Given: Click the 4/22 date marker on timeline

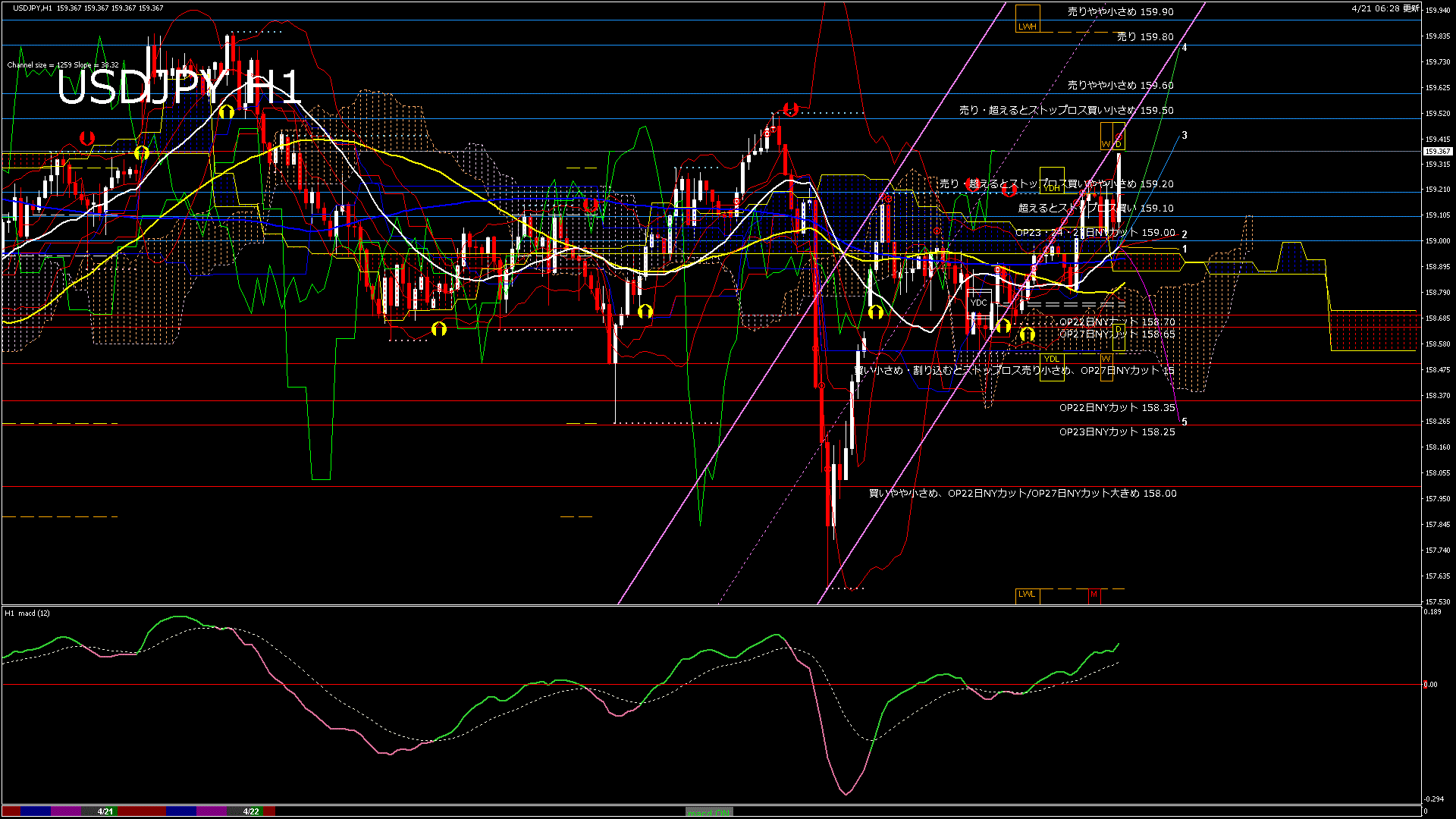Looking at the screenshot, I should coord(251,811).
